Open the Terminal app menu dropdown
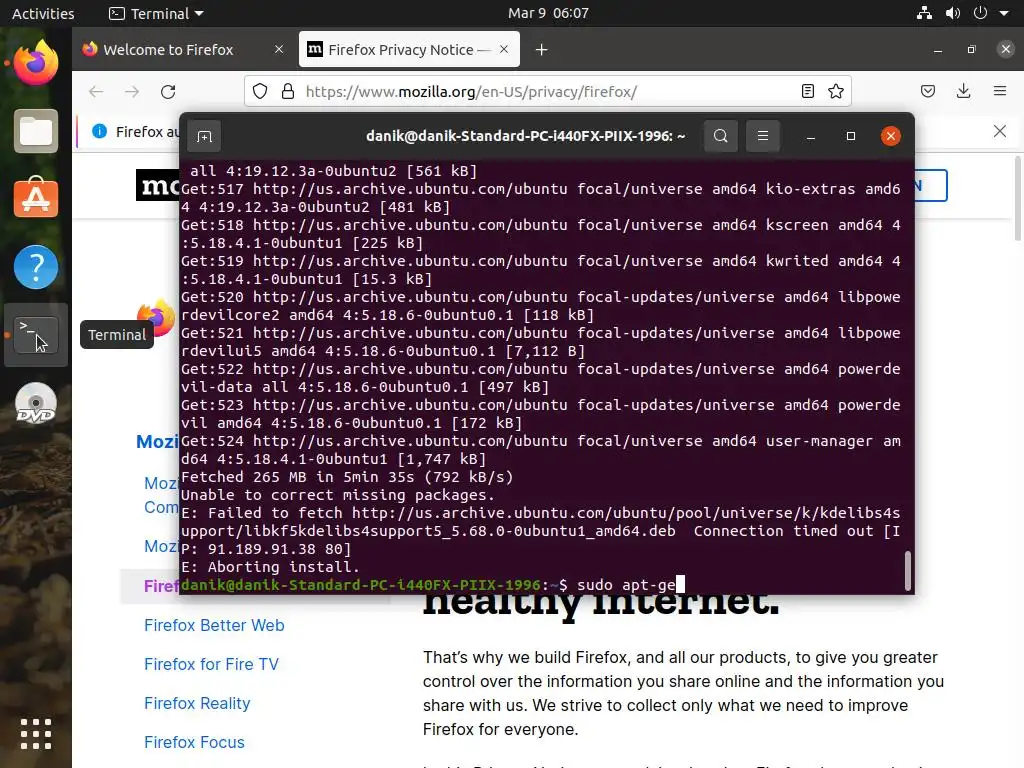 pyautogui.click(x=156, y=13)
